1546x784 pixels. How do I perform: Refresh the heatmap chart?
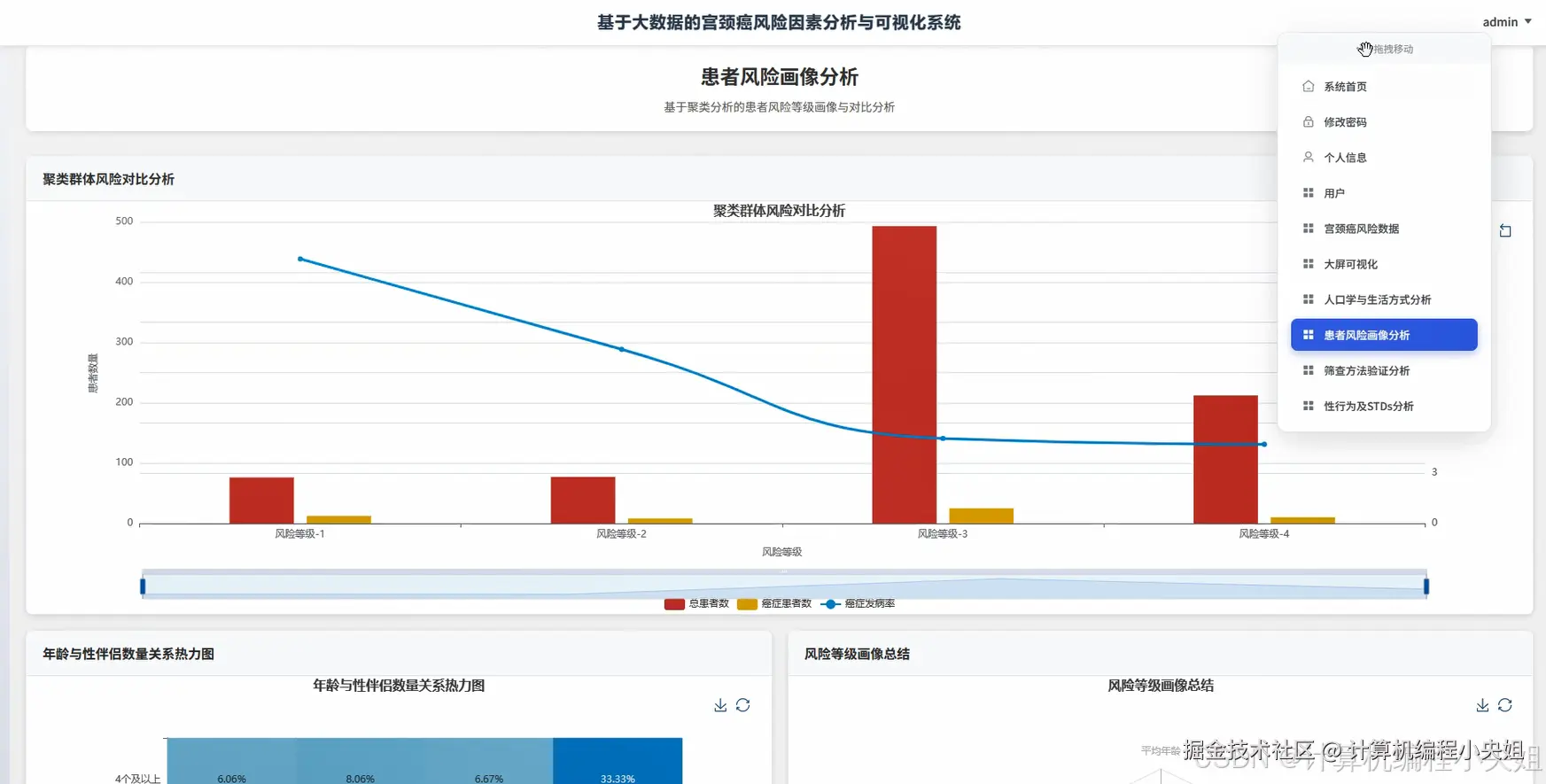pyautogui.click(x=743, y=705)
